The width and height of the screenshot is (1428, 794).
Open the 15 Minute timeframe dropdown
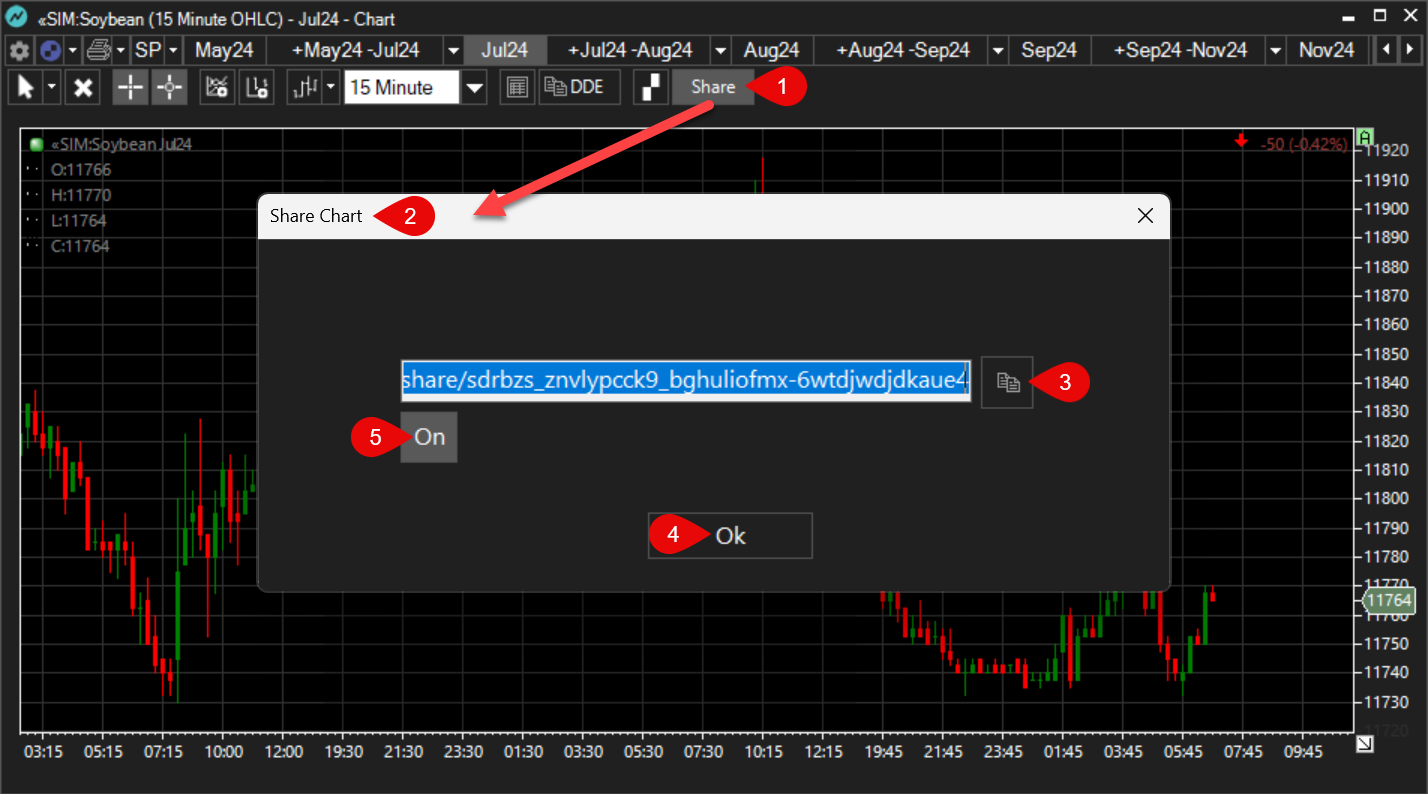pos(471,87)
